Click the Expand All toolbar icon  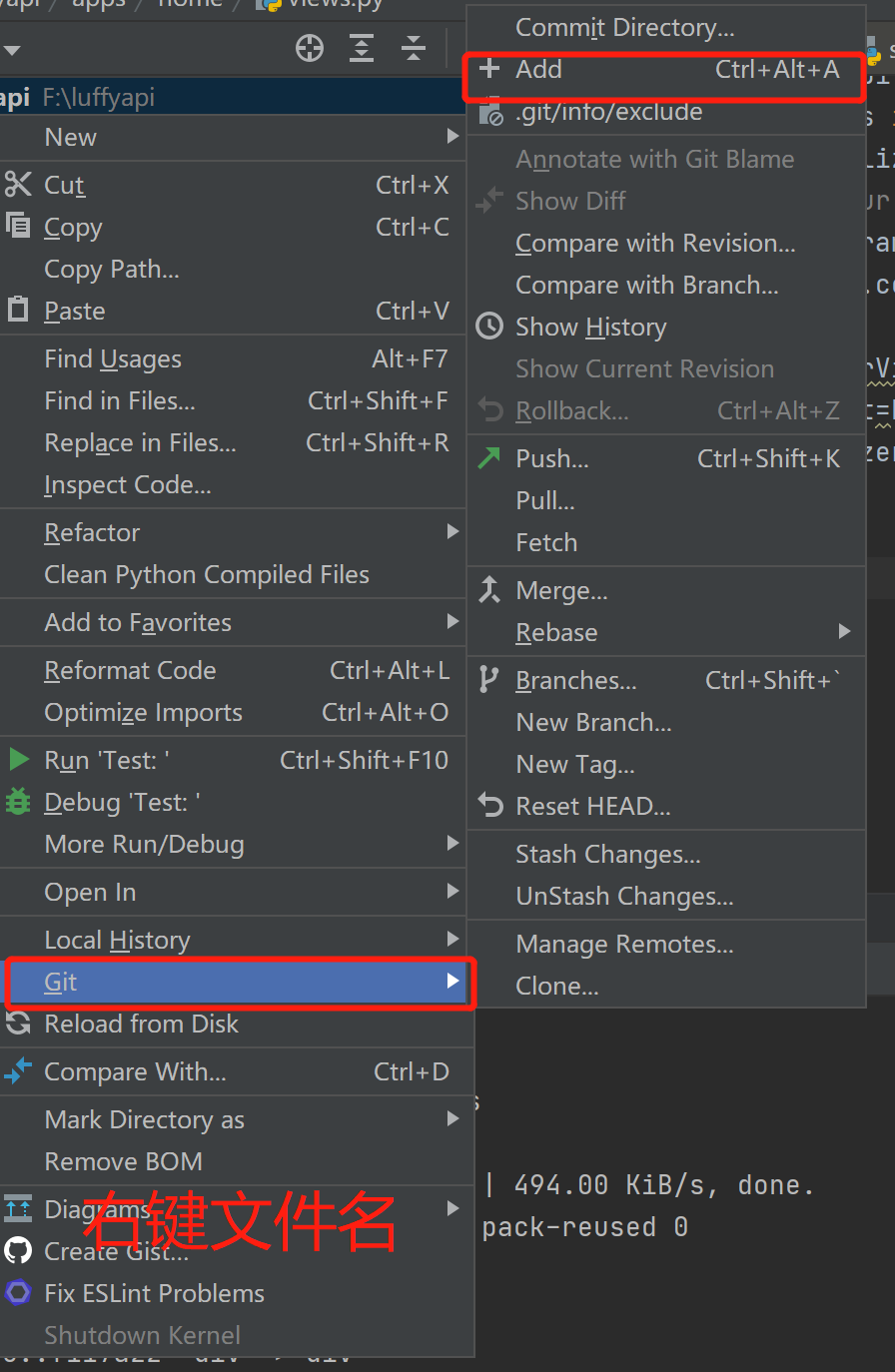(x=362, y=48)
